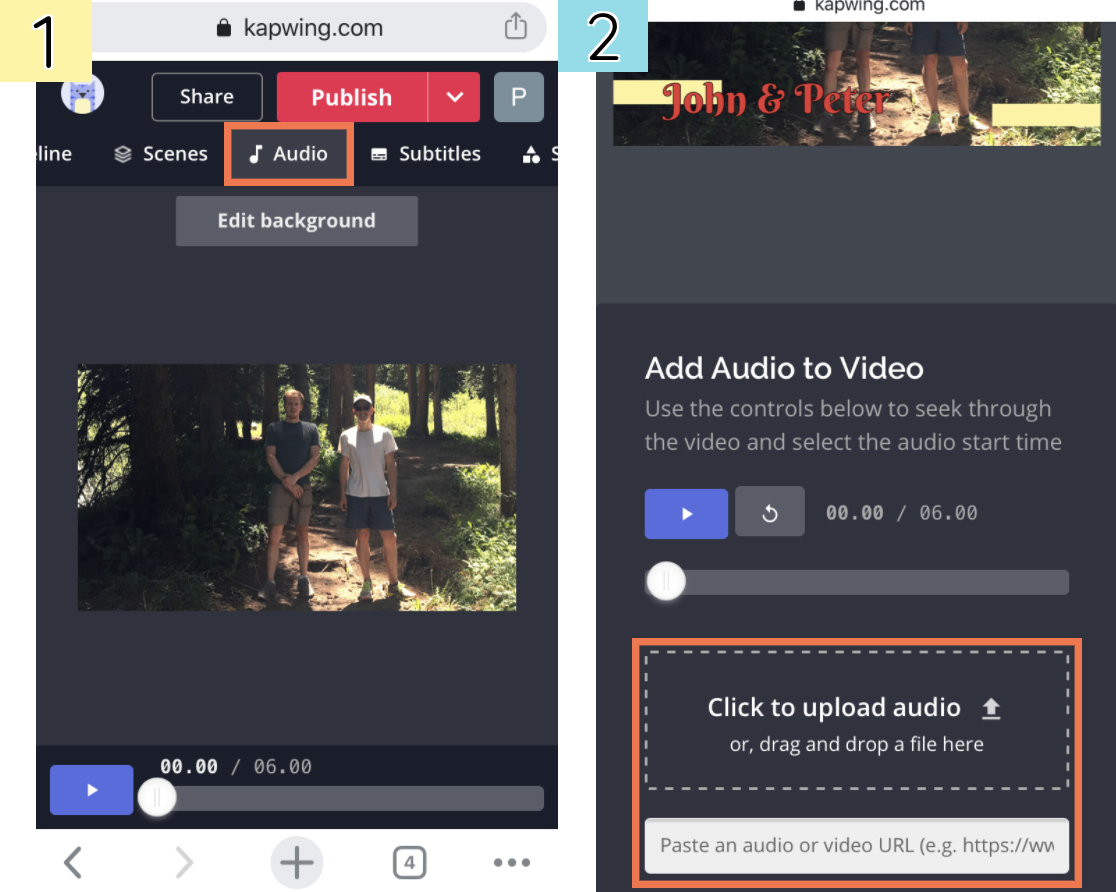Open a new tab with the plus button

click(297, 863)
